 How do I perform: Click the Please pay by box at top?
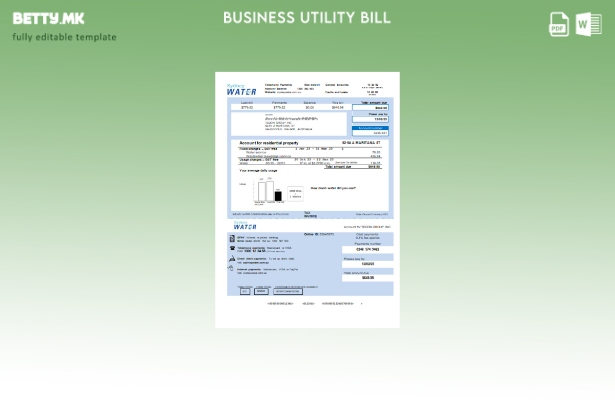(x=371, y=117)
